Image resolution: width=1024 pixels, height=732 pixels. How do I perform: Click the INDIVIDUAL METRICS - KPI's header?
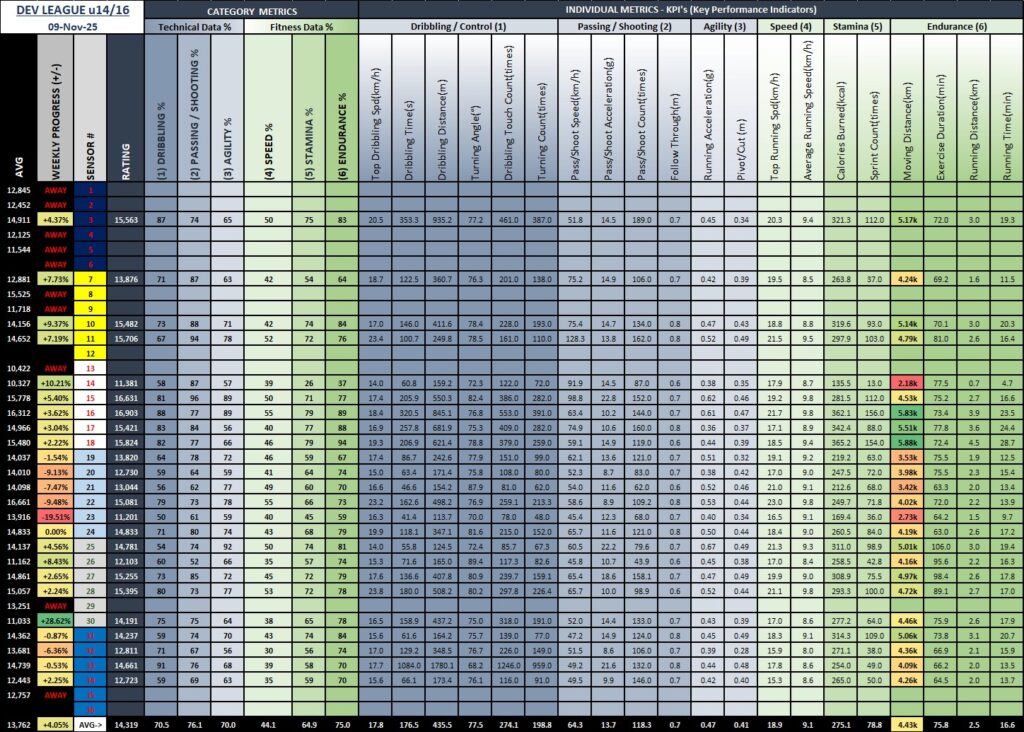[x=690, y=9]
